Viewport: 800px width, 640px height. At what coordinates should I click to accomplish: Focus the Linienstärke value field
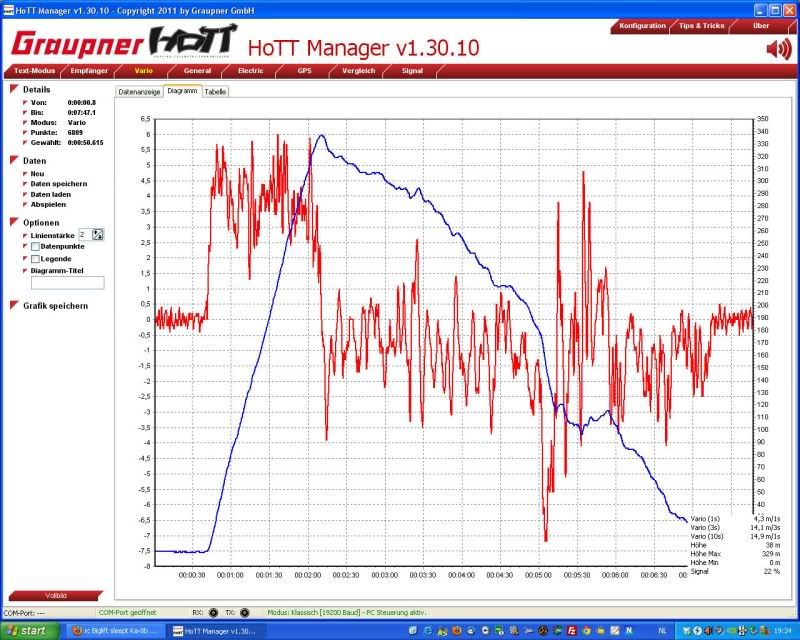pyautogui.click(x=85, y=235)
